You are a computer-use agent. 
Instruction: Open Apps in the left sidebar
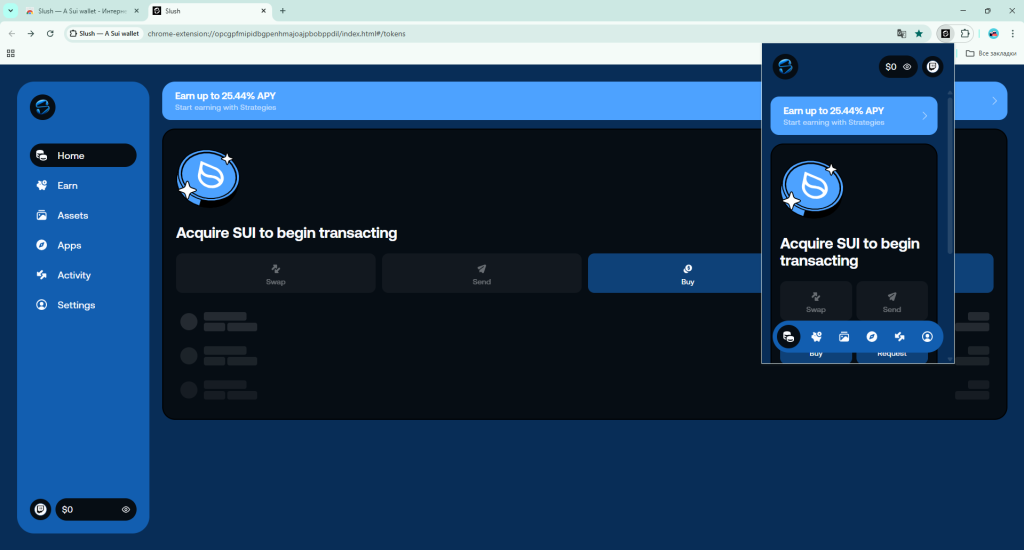tap(83, 246)
